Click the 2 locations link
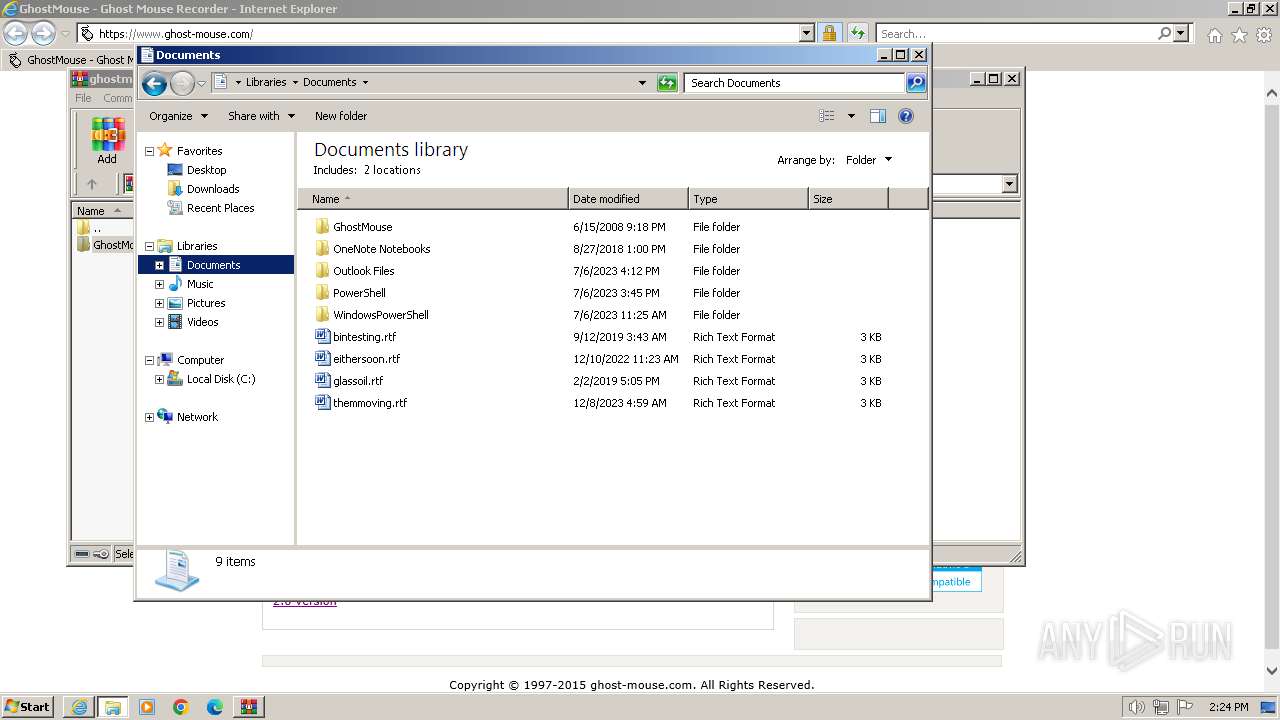The image size is (1280, 720). pyautogui.click(x=392, y=170)
